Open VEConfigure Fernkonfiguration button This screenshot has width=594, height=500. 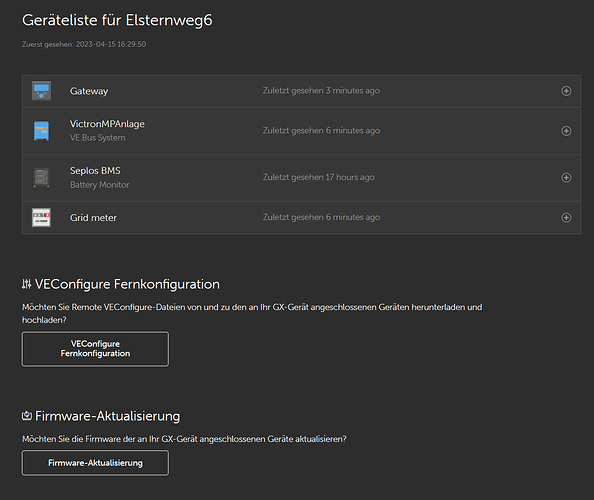[95, 349]
